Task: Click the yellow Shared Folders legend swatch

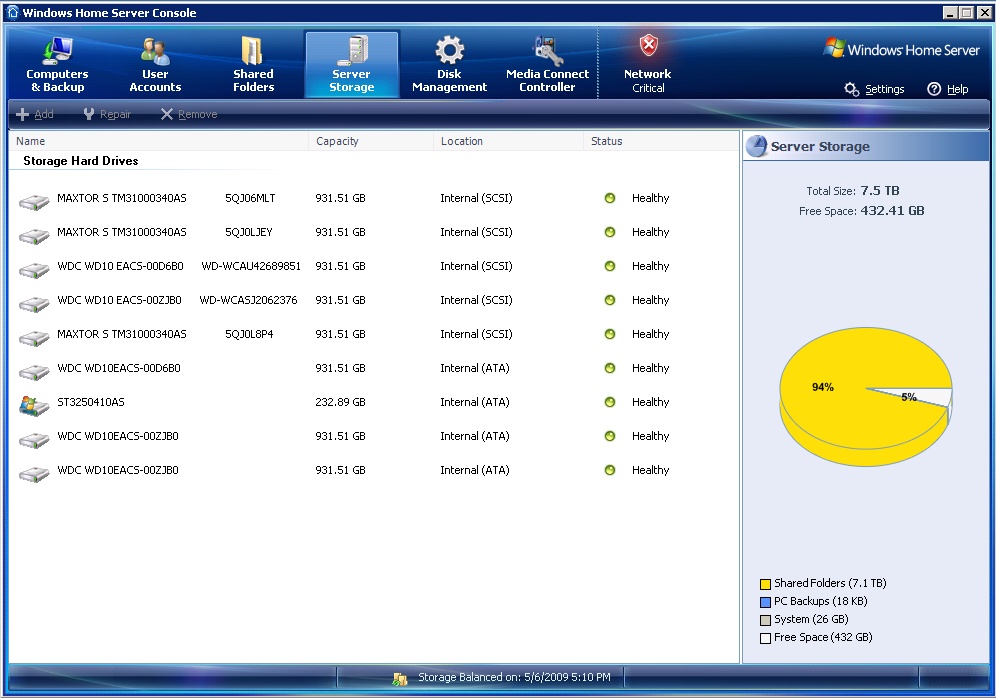Action: pyautogui.click(x=765, y=584)
